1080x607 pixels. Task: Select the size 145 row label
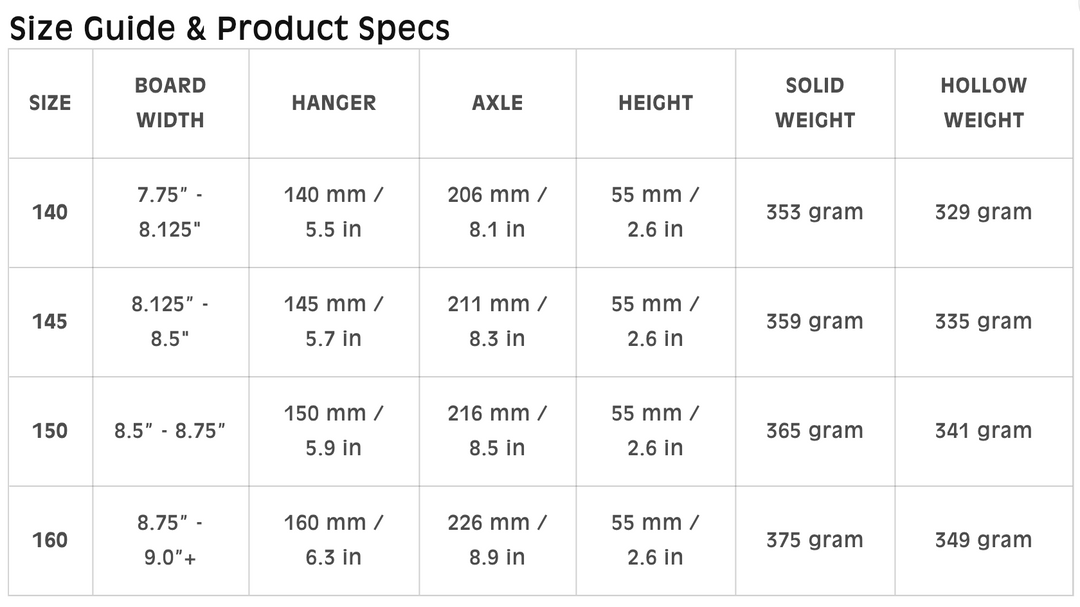point(50,322)
